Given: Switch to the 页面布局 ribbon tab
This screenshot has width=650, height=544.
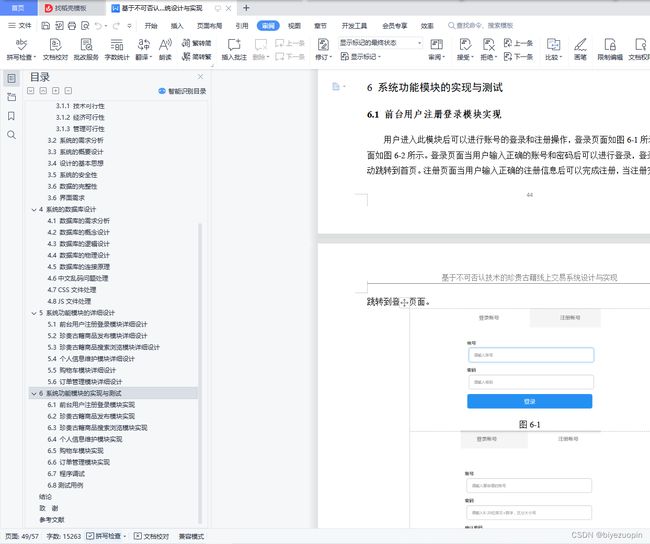Looking at the screenshot, I should (209, 26).
